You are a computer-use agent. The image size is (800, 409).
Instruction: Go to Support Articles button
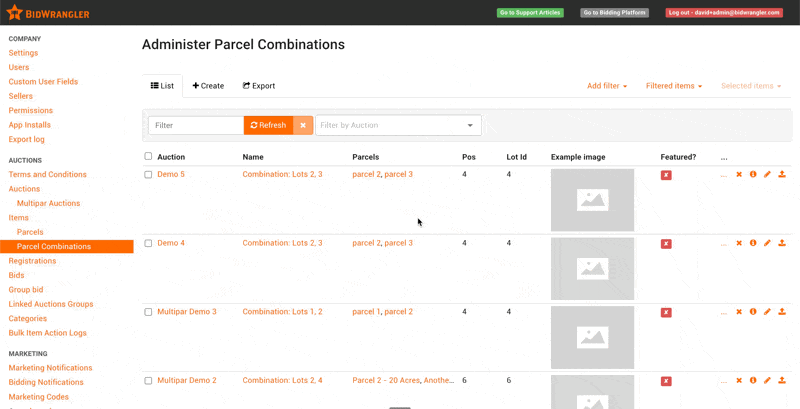(530, 13)
